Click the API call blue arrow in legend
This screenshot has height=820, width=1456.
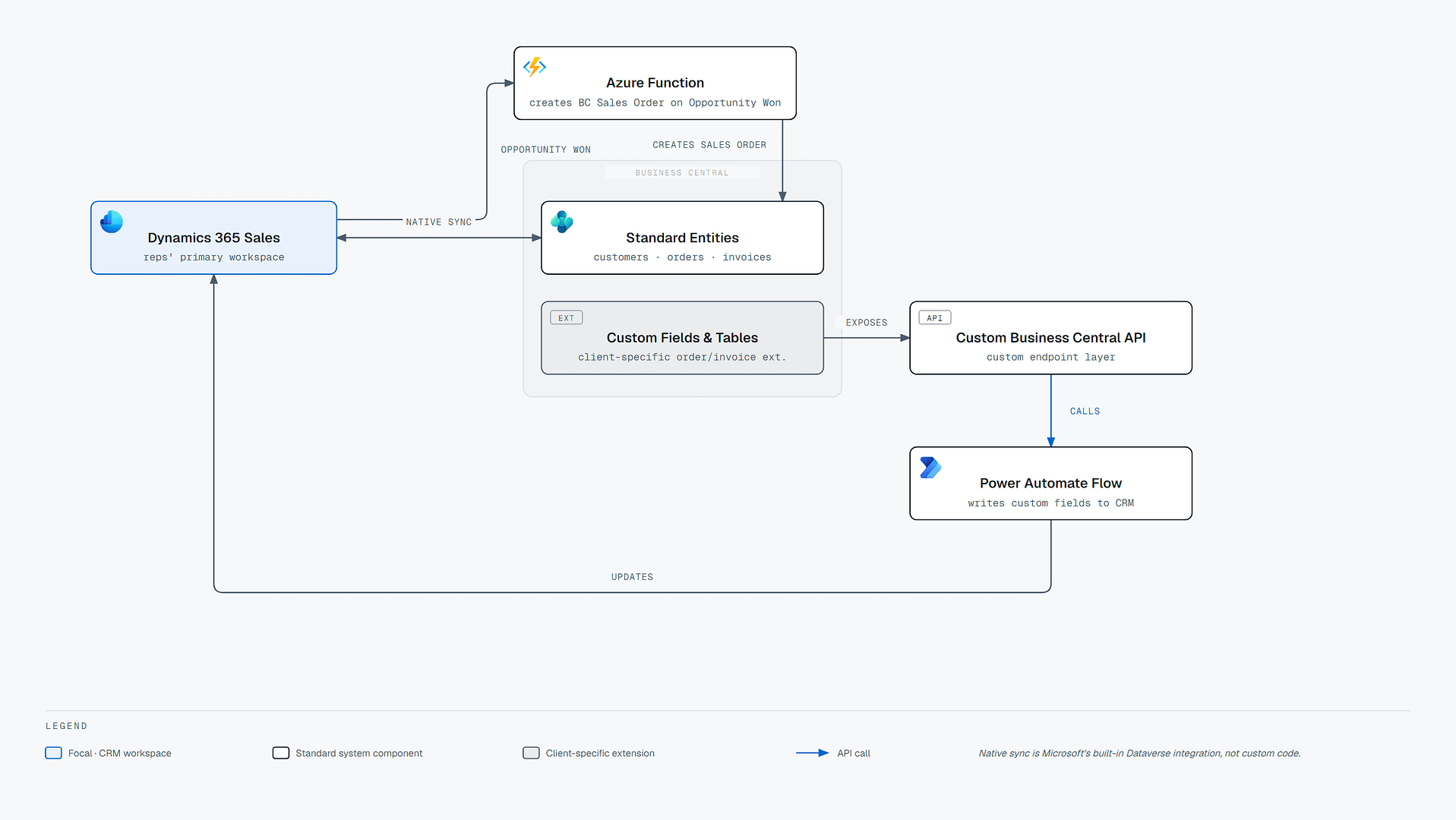coord(812,753)
